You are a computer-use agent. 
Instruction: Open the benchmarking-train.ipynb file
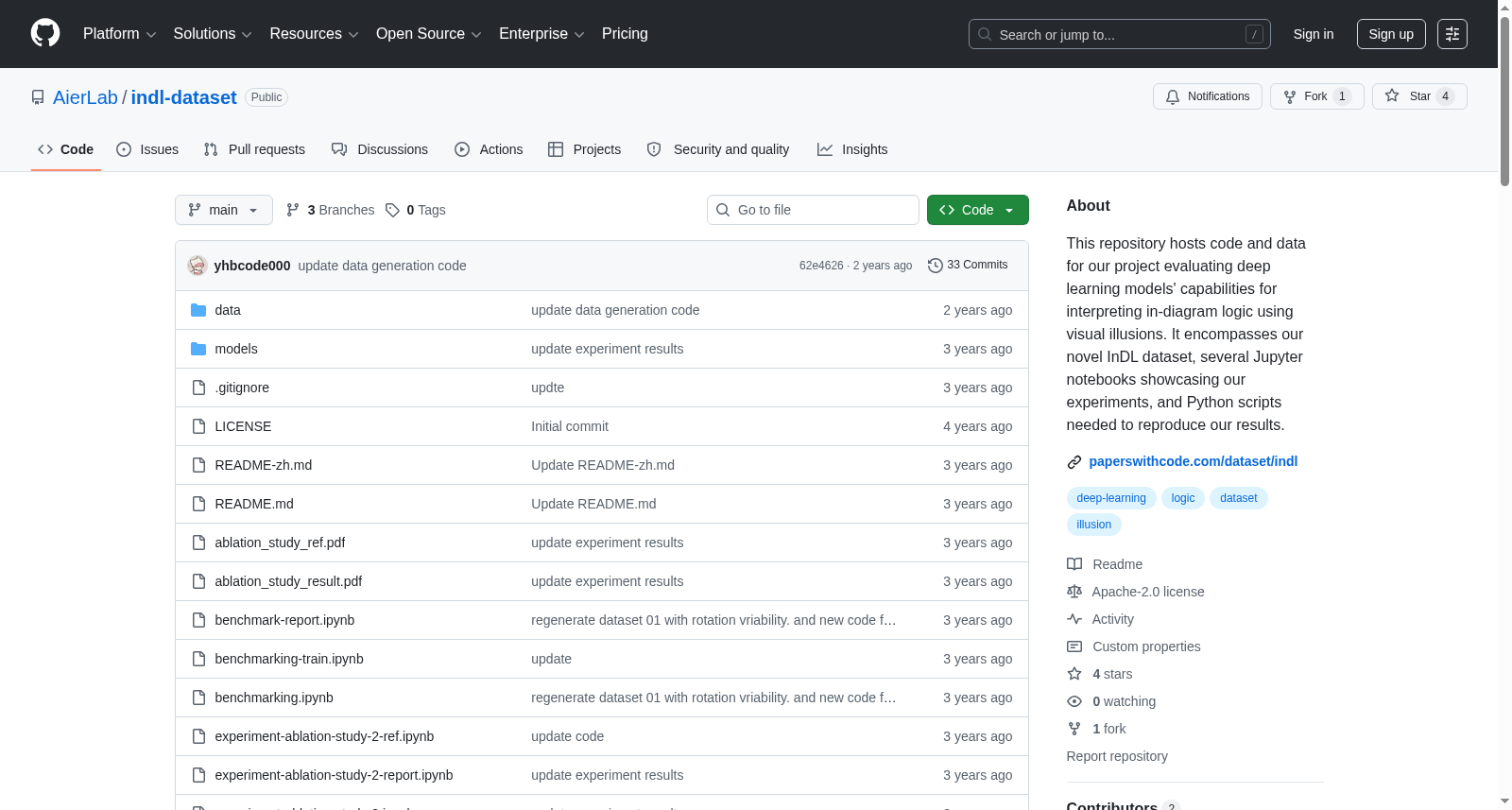289,659
